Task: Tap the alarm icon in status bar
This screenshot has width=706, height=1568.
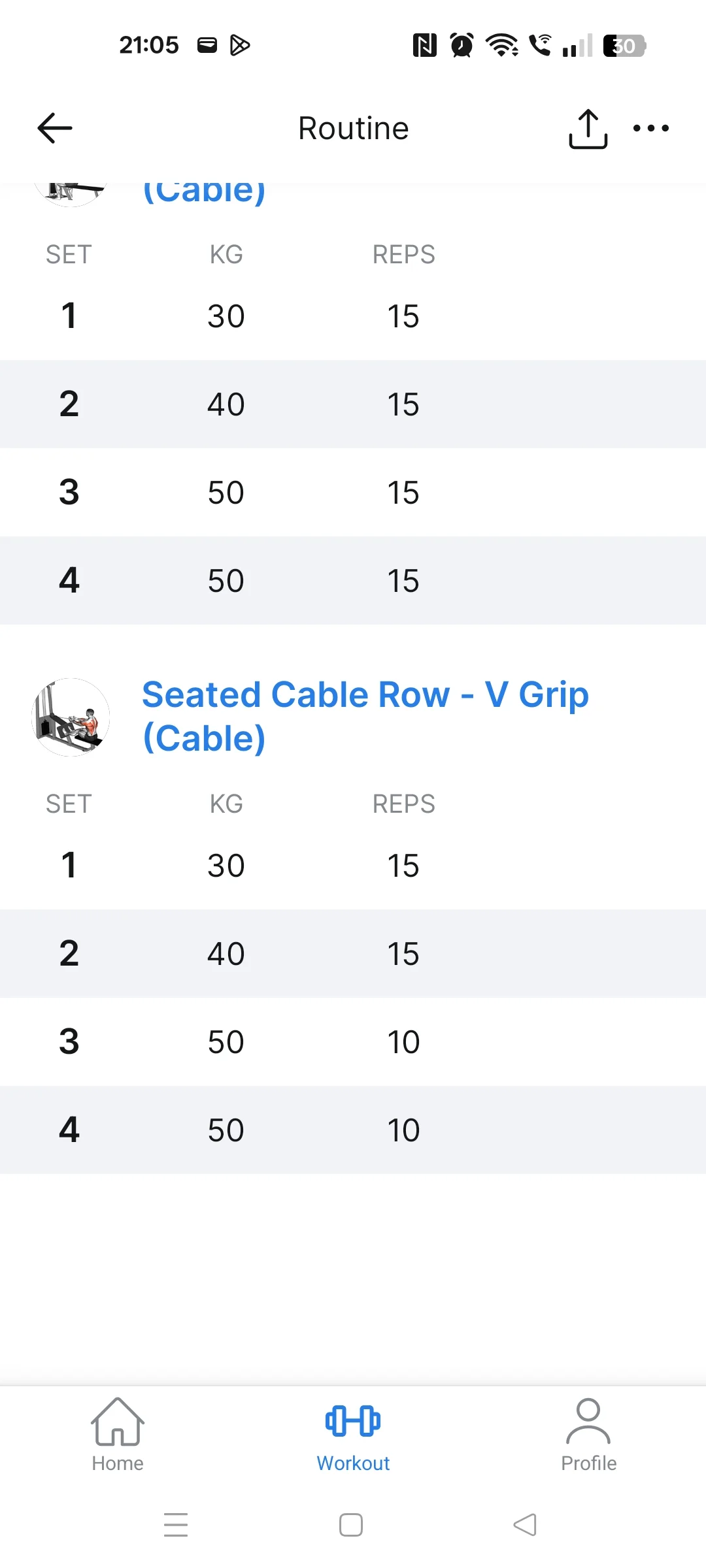Action: 462,46
